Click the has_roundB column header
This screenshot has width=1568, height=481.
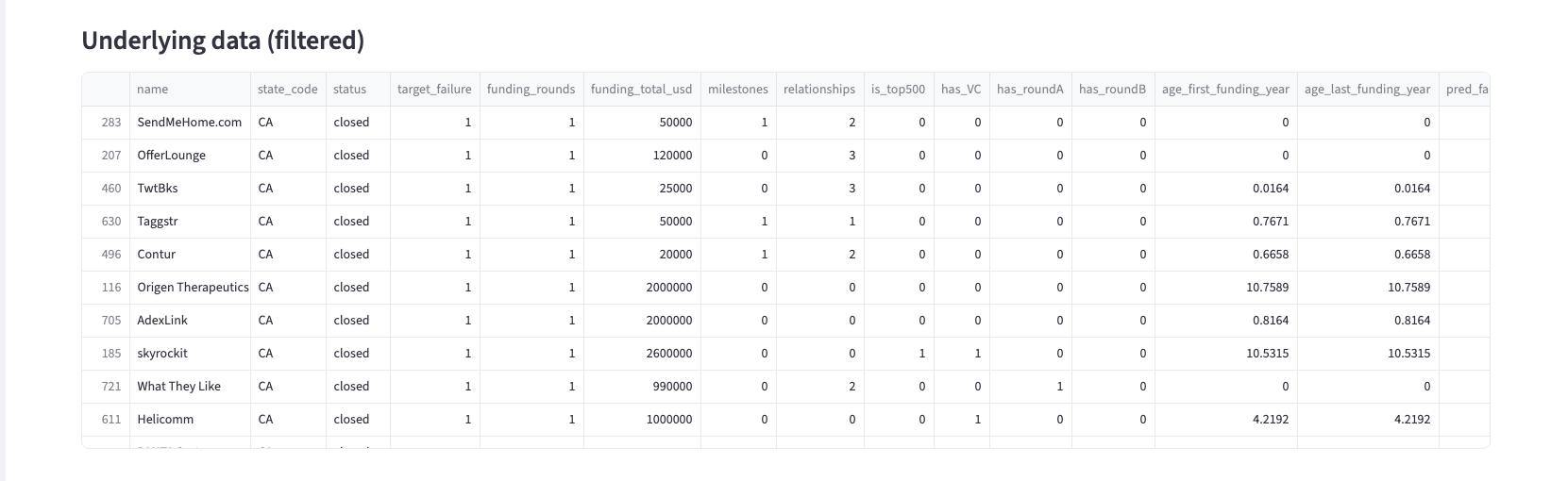tap(1113, 90)
